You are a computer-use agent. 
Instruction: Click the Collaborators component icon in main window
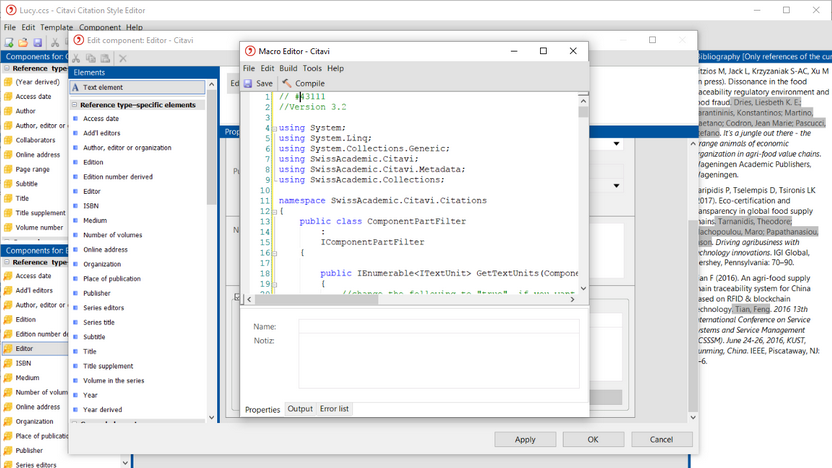8,140
